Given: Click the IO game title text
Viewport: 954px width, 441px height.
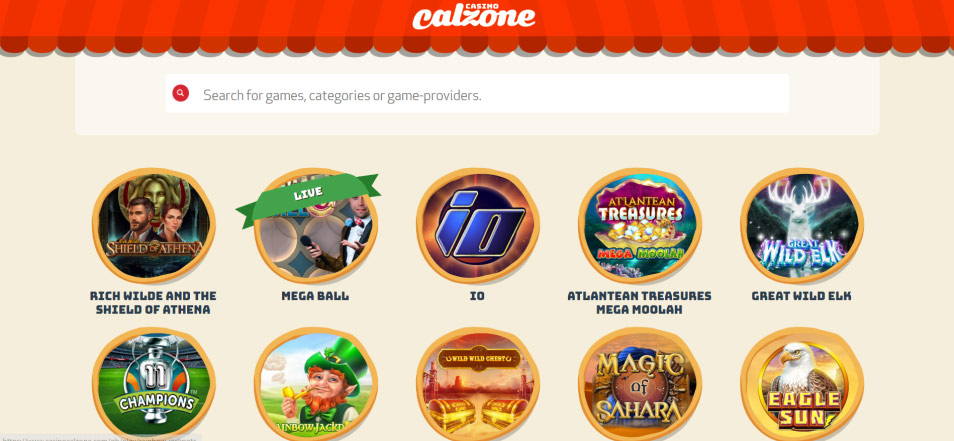Looking at the screenshot, I should [x=478, y=296].
